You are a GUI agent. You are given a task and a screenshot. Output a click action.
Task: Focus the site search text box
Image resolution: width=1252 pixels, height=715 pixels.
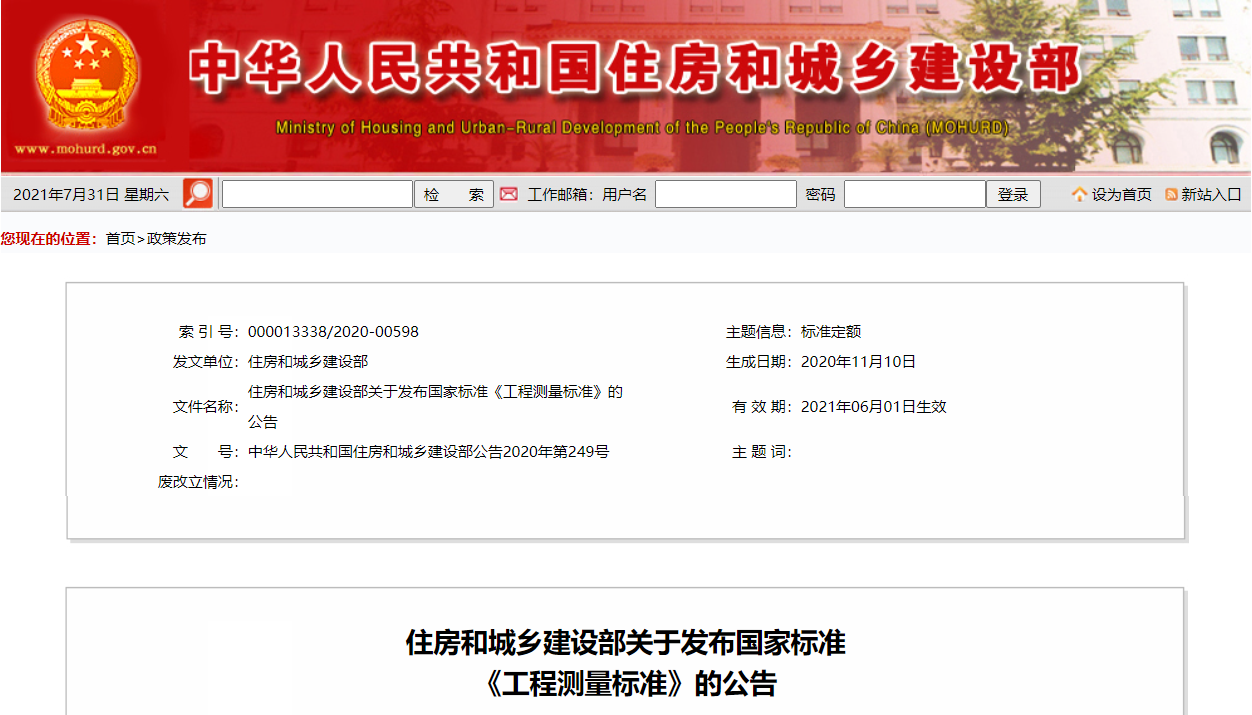(x=317, y=194)
